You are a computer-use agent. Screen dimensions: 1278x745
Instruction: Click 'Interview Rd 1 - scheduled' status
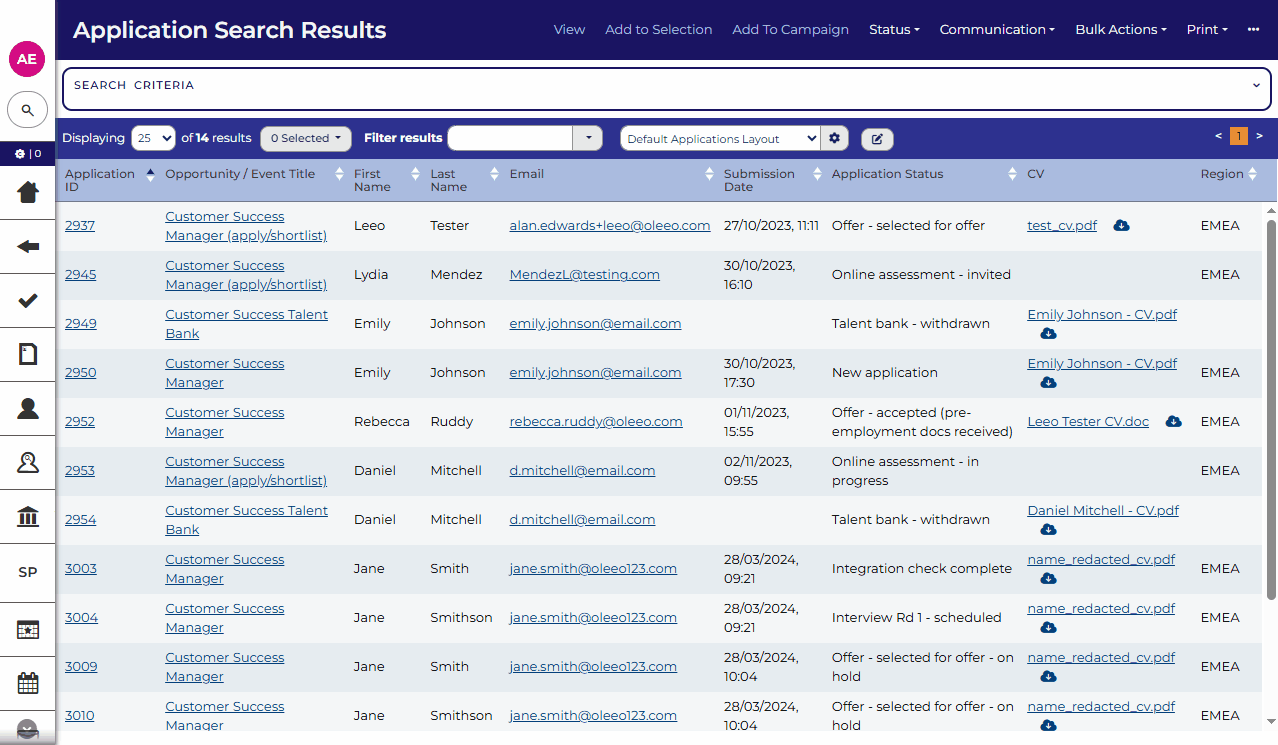(x=916, y=618)
